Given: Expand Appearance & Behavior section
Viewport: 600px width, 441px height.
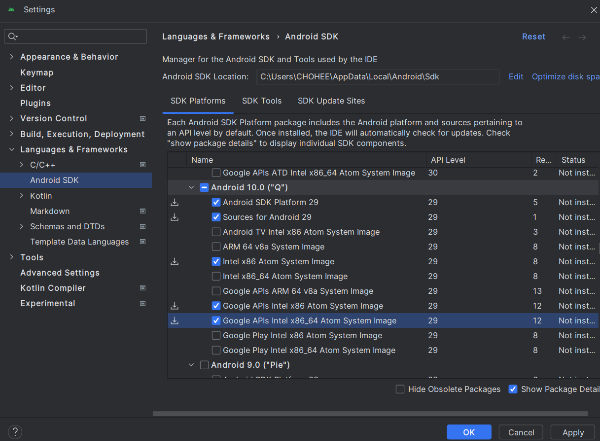Looking at the screenshot, I should coord(11,57).
